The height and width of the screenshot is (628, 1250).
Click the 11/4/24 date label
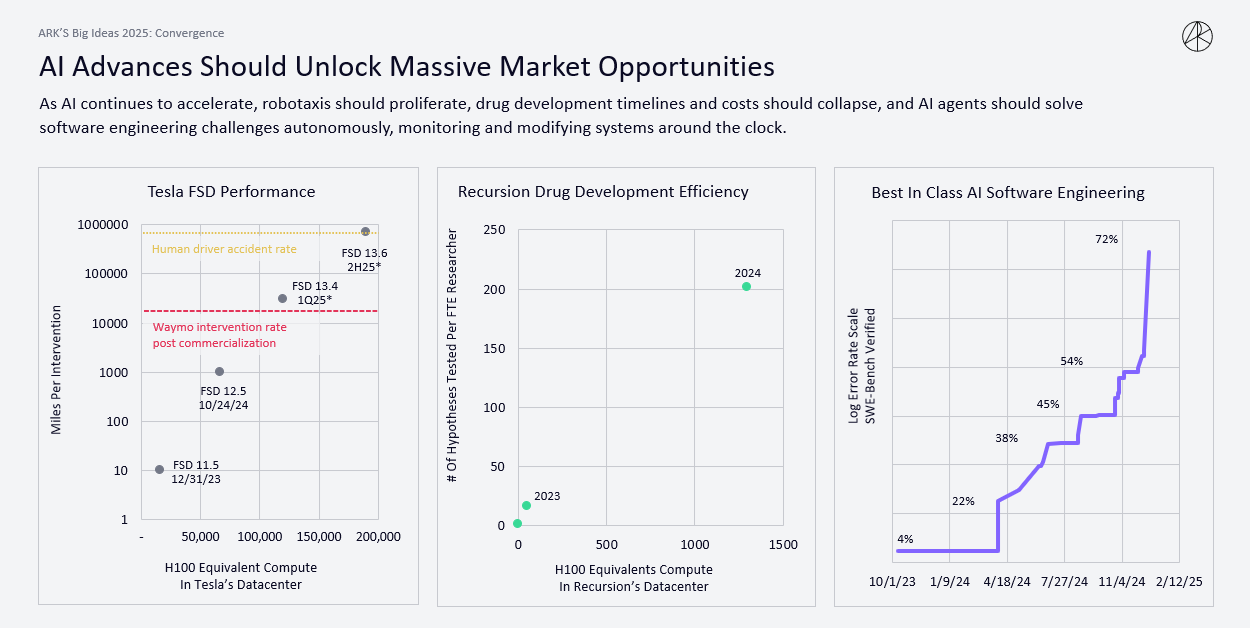1124,580
